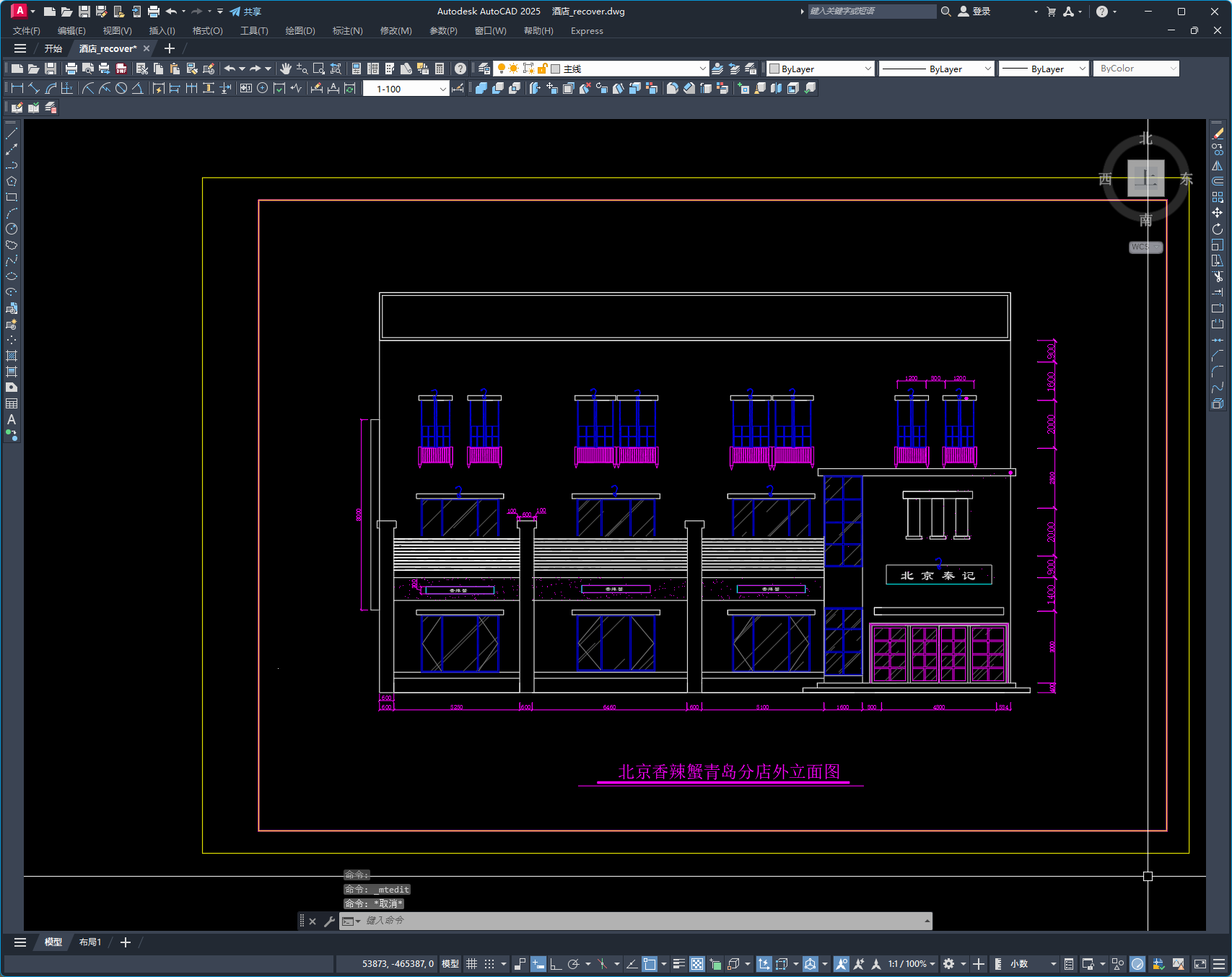Select the Polygon draw tool
1232x977 pixels.
pyautogui.click(x=12, y=181)
